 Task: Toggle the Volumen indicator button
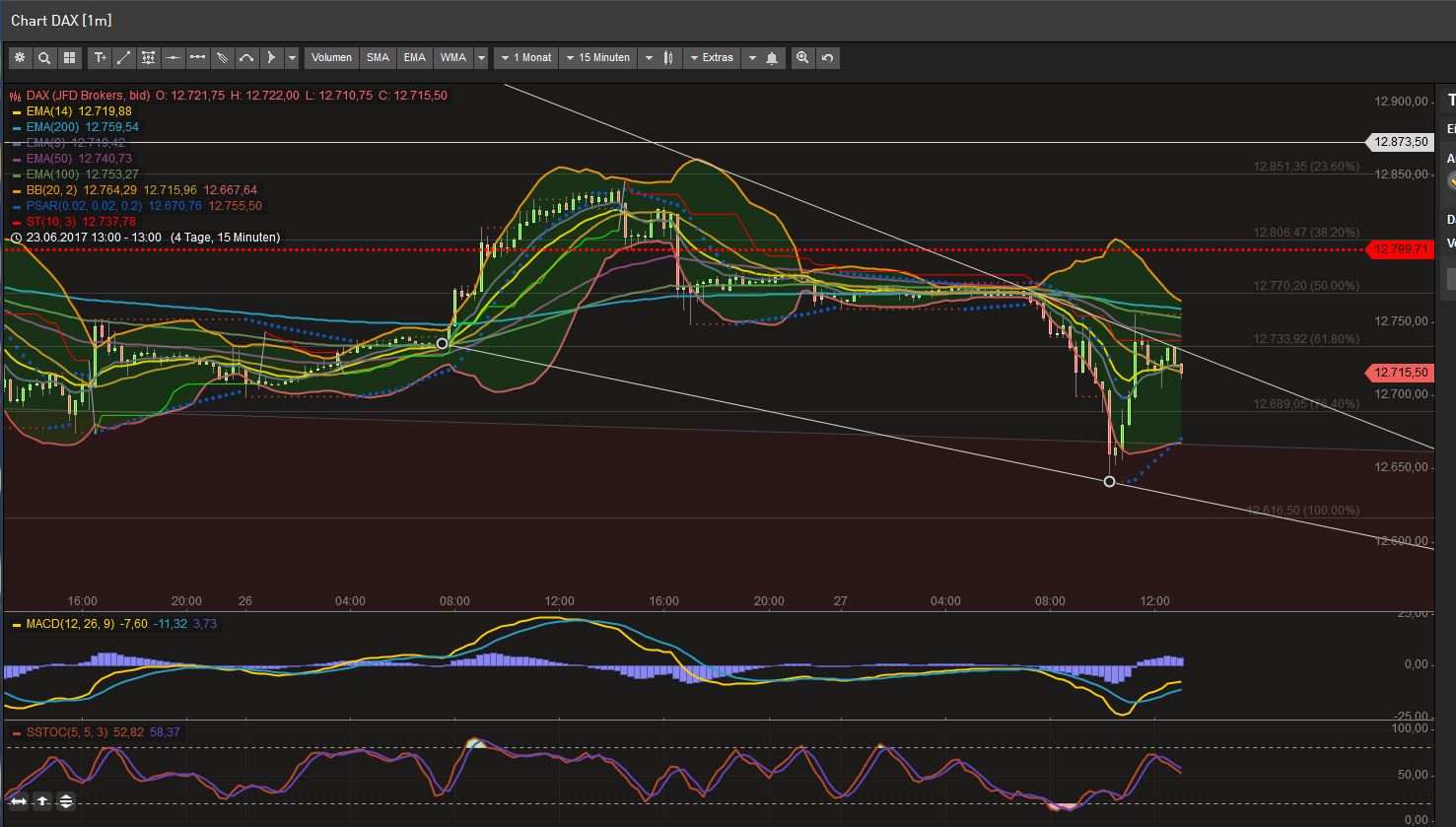tap(330, 57)
